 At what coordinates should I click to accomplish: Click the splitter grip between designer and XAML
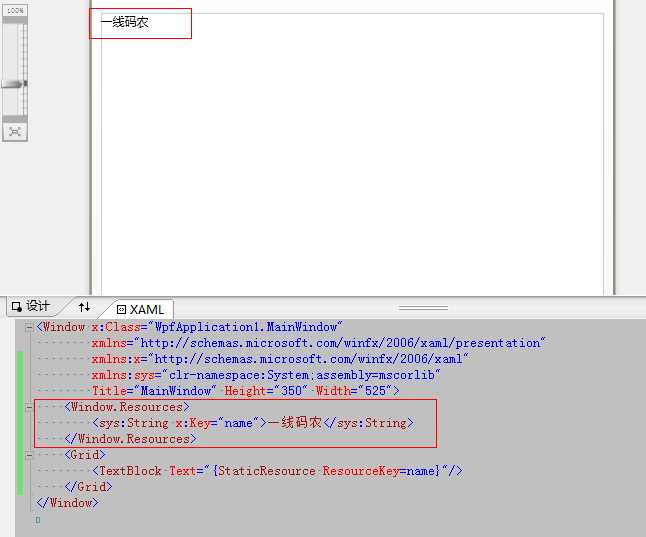[423, 308]
